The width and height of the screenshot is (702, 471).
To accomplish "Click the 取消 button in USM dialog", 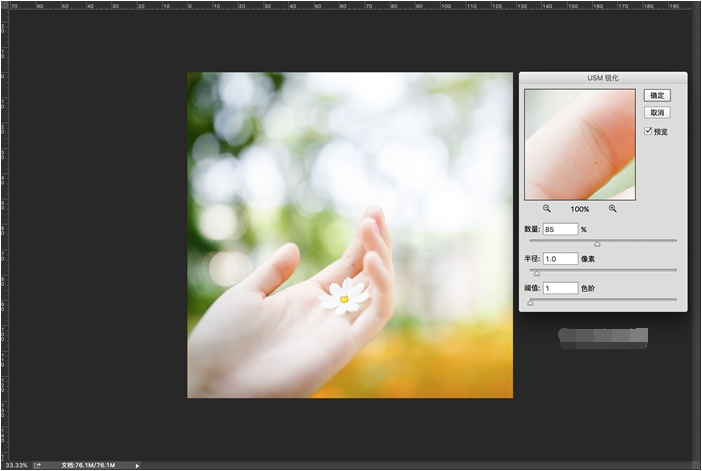I will pos(657,112).
